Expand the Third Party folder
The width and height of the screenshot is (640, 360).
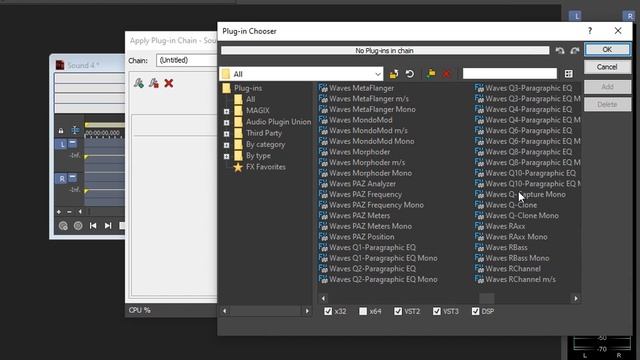[x=227, y=134]
